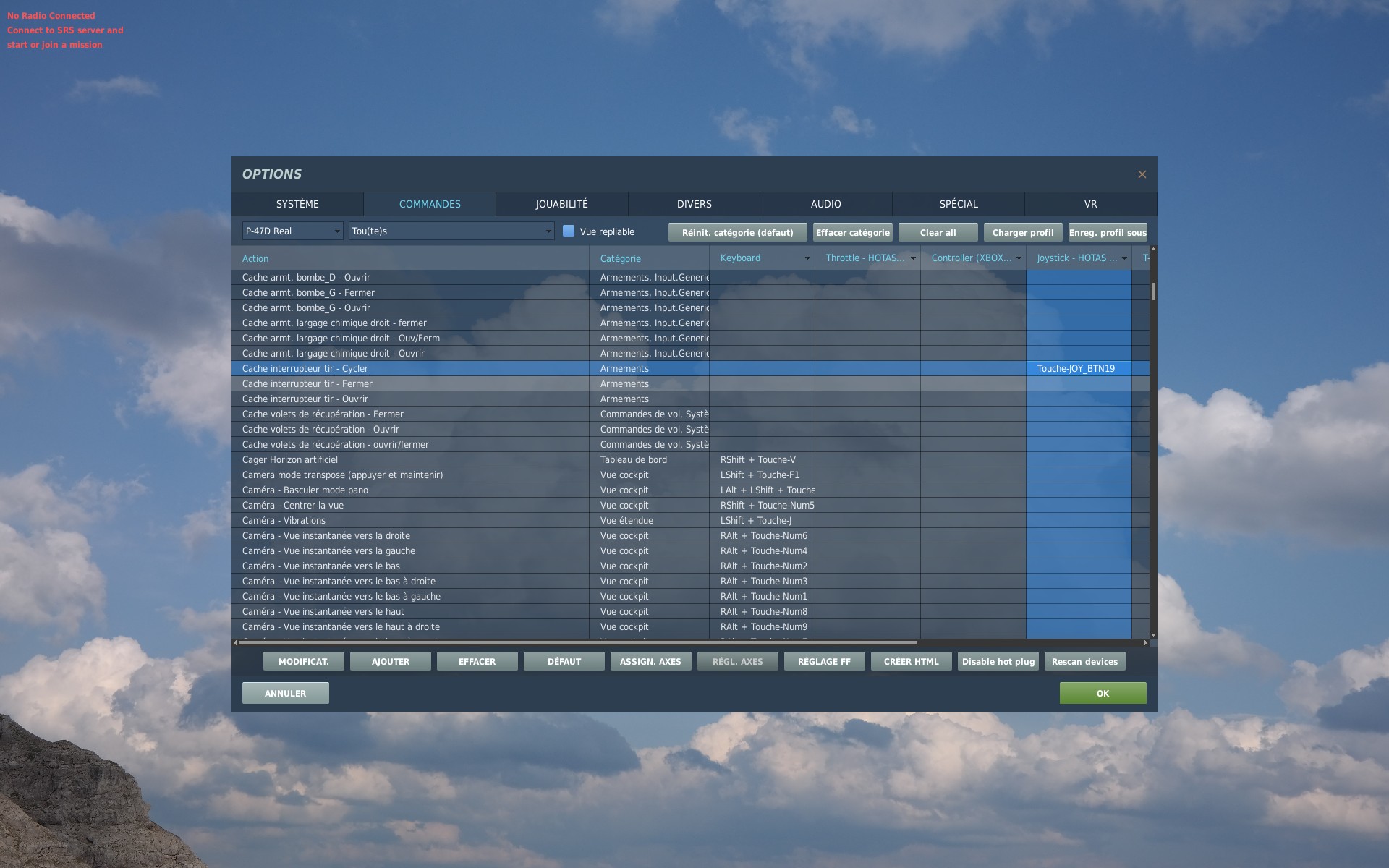This screenshot has height=868, width=1389.
Task: Open the Tou(te)s category dropdown
Action: click(x=451, y=231)
